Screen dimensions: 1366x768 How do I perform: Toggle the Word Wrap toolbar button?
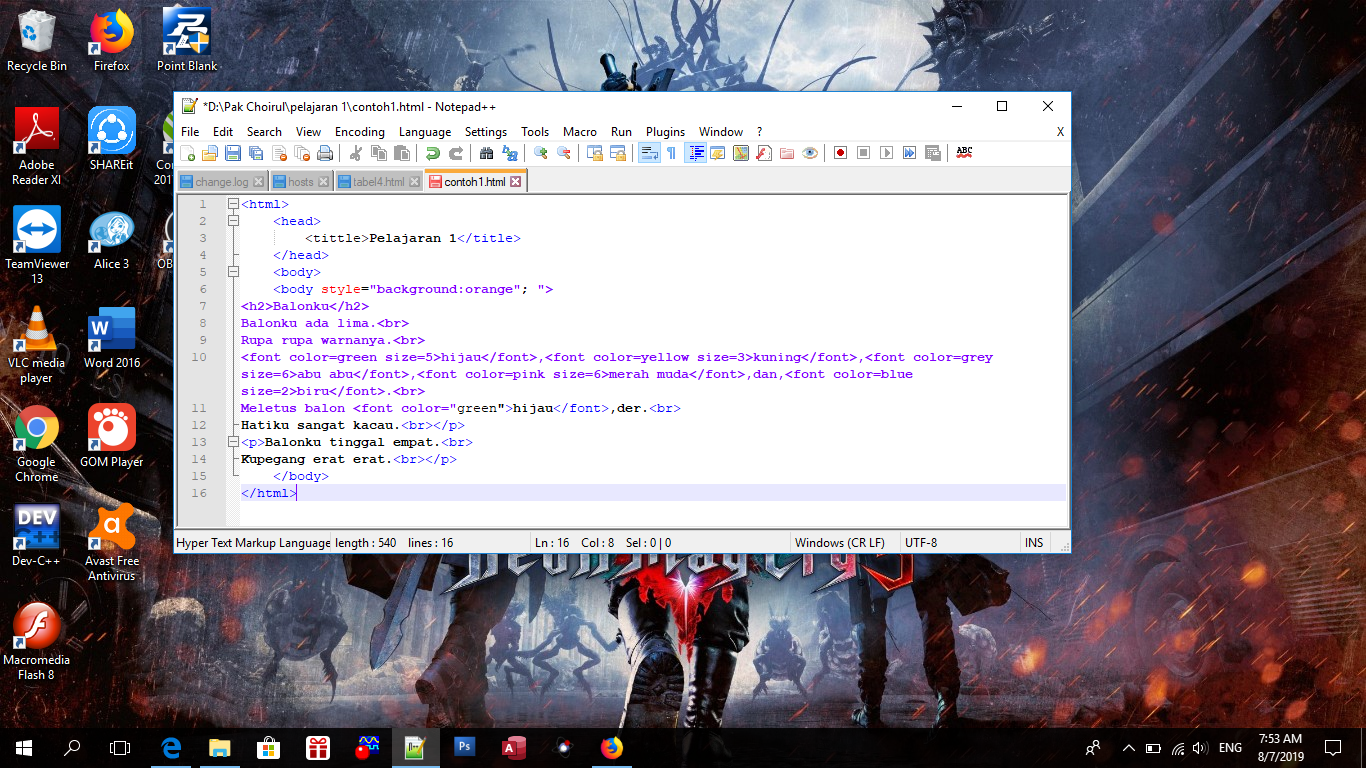[648, 153]
